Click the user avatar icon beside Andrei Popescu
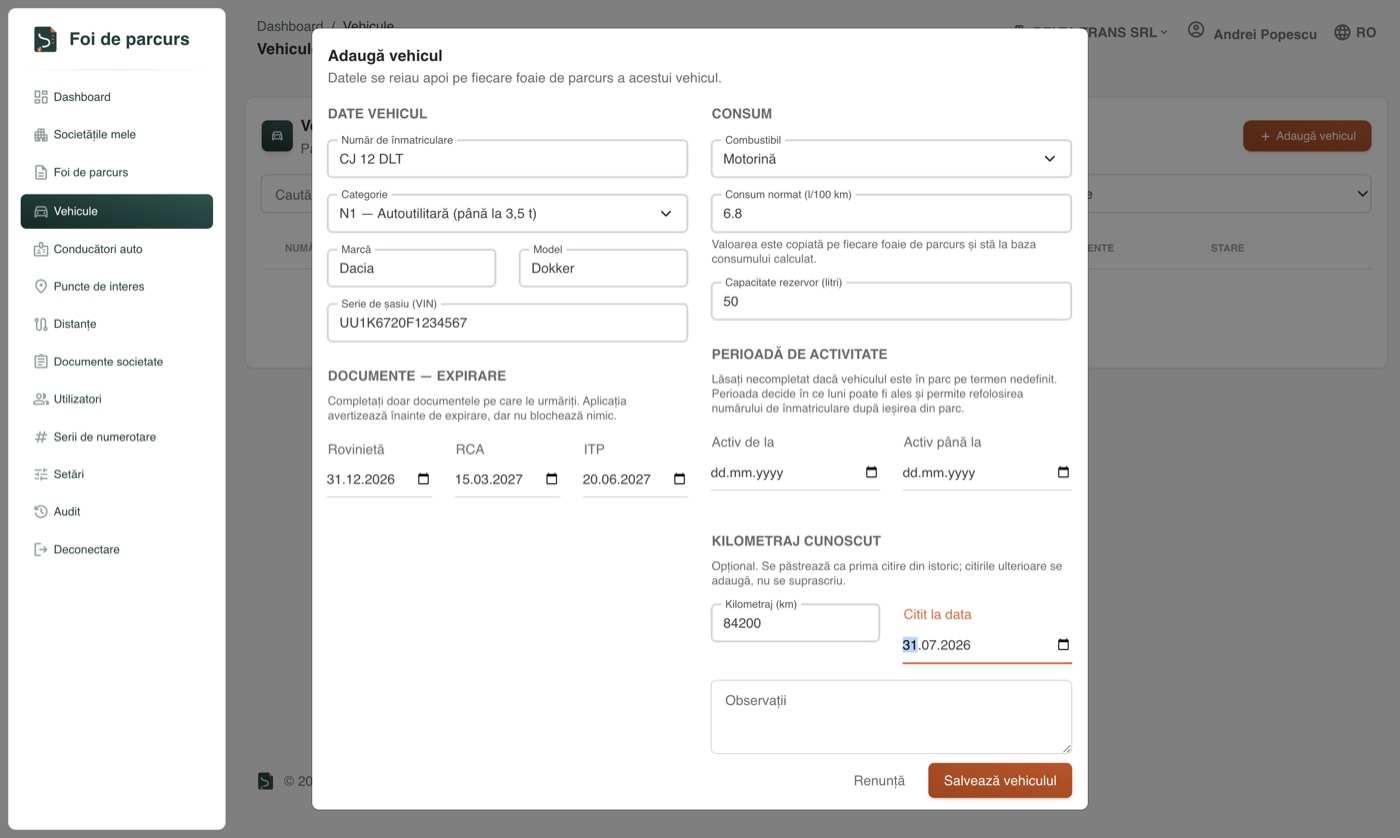The image size is (1400, 838). (1196, 30)
